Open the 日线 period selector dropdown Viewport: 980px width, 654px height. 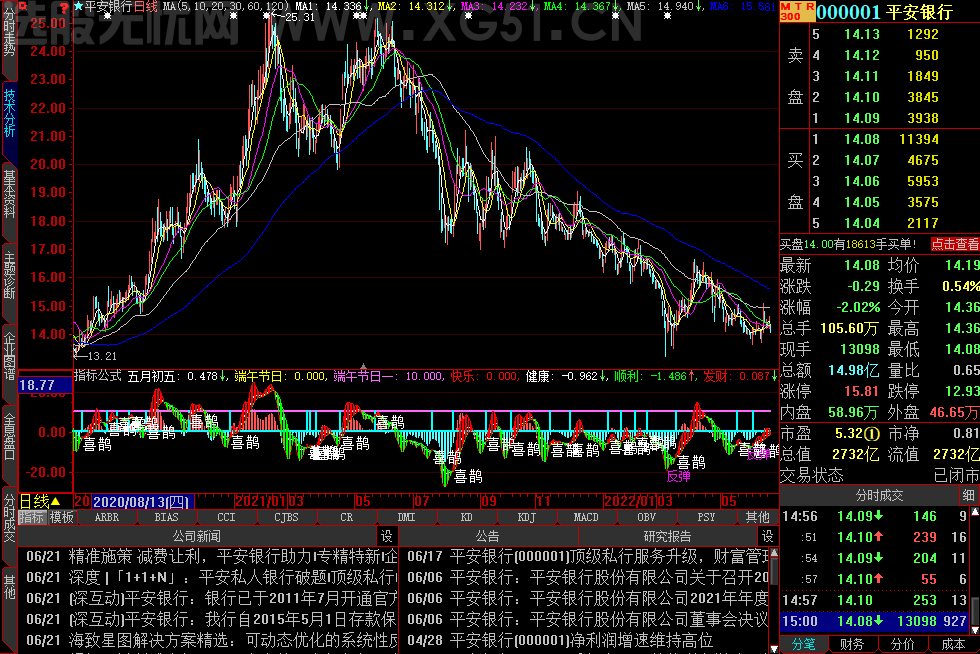click(x=41, y=501)
